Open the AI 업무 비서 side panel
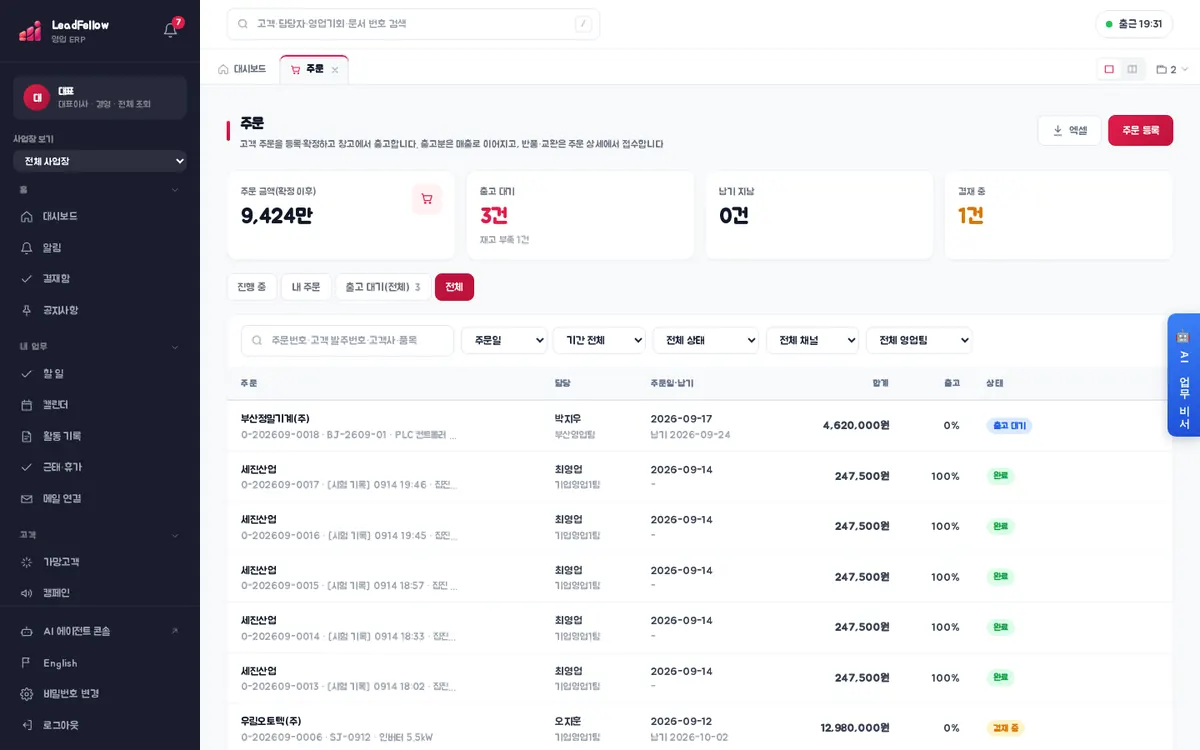This screenshot has width=1200, height=750. pos(1183,375)
